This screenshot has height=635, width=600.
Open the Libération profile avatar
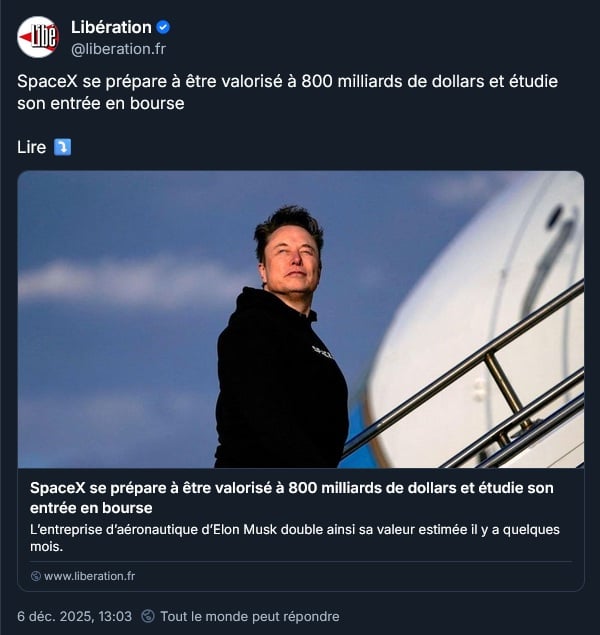tap(38, 37)
